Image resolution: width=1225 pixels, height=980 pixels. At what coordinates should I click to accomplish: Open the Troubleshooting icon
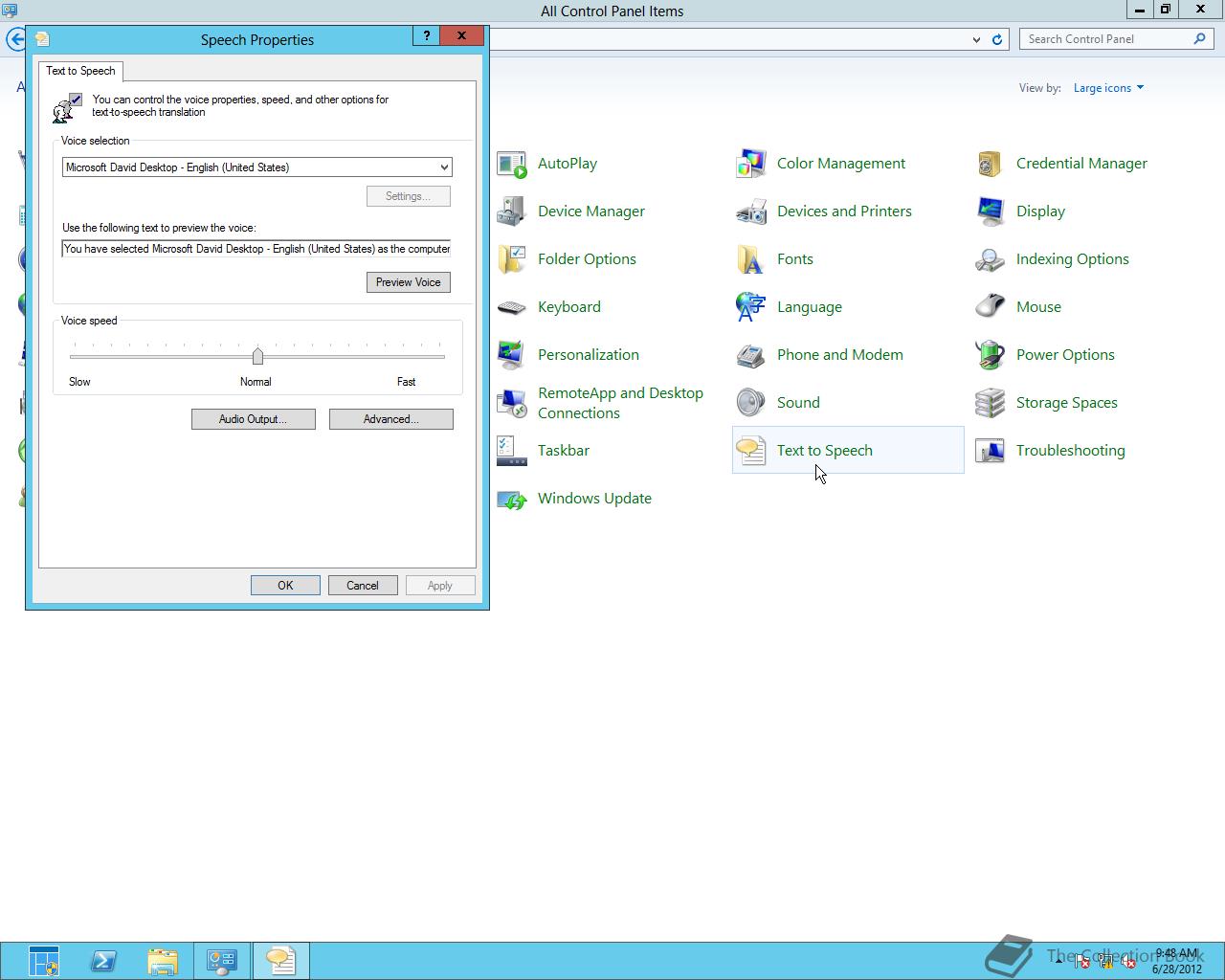tap(991, 451)
